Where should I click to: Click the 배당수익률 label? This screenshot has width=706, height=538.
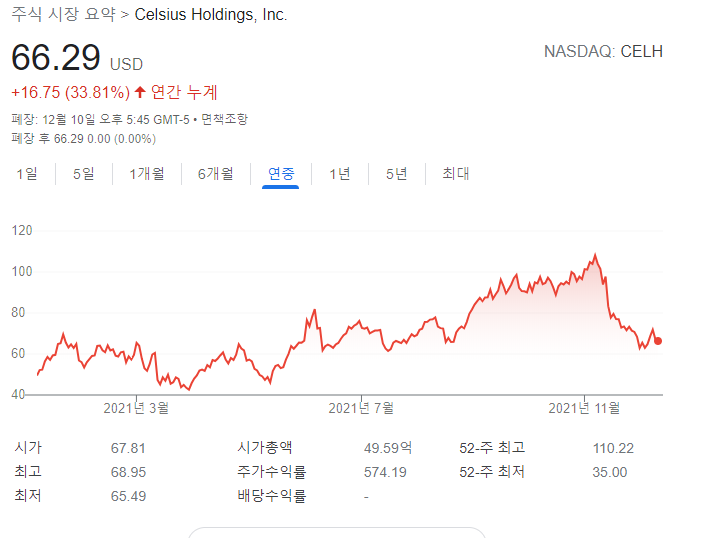[x=272, y=496]
